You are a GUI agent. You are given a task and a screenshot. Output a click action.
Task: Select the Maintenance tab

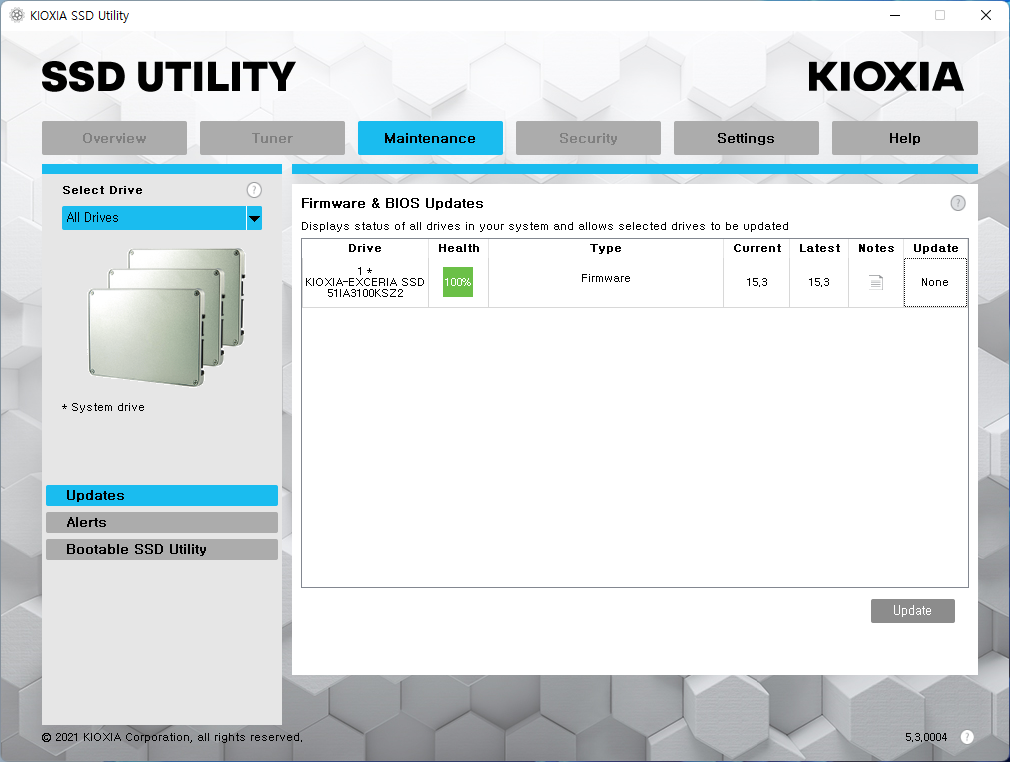point(430,138)
